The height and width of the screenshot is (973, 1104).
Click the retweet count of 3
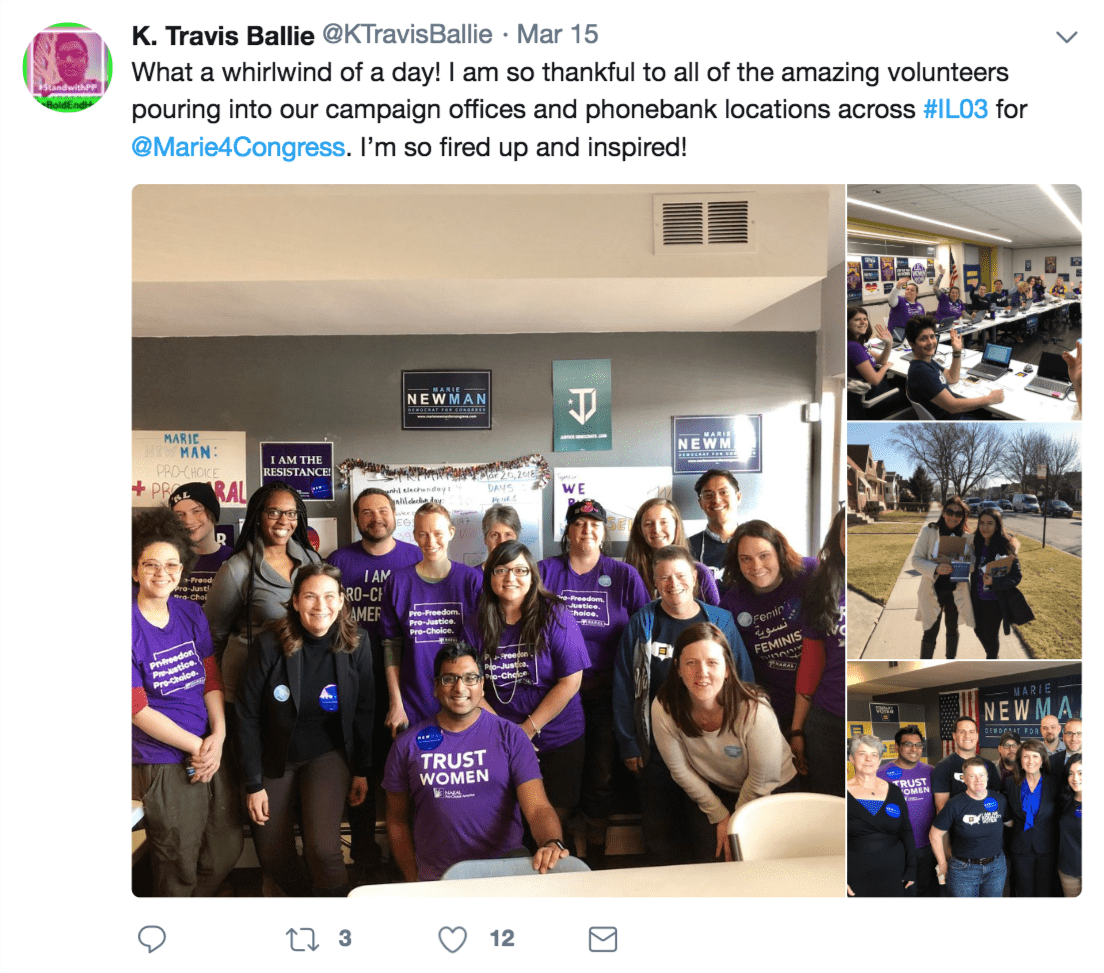pos(344,939)
